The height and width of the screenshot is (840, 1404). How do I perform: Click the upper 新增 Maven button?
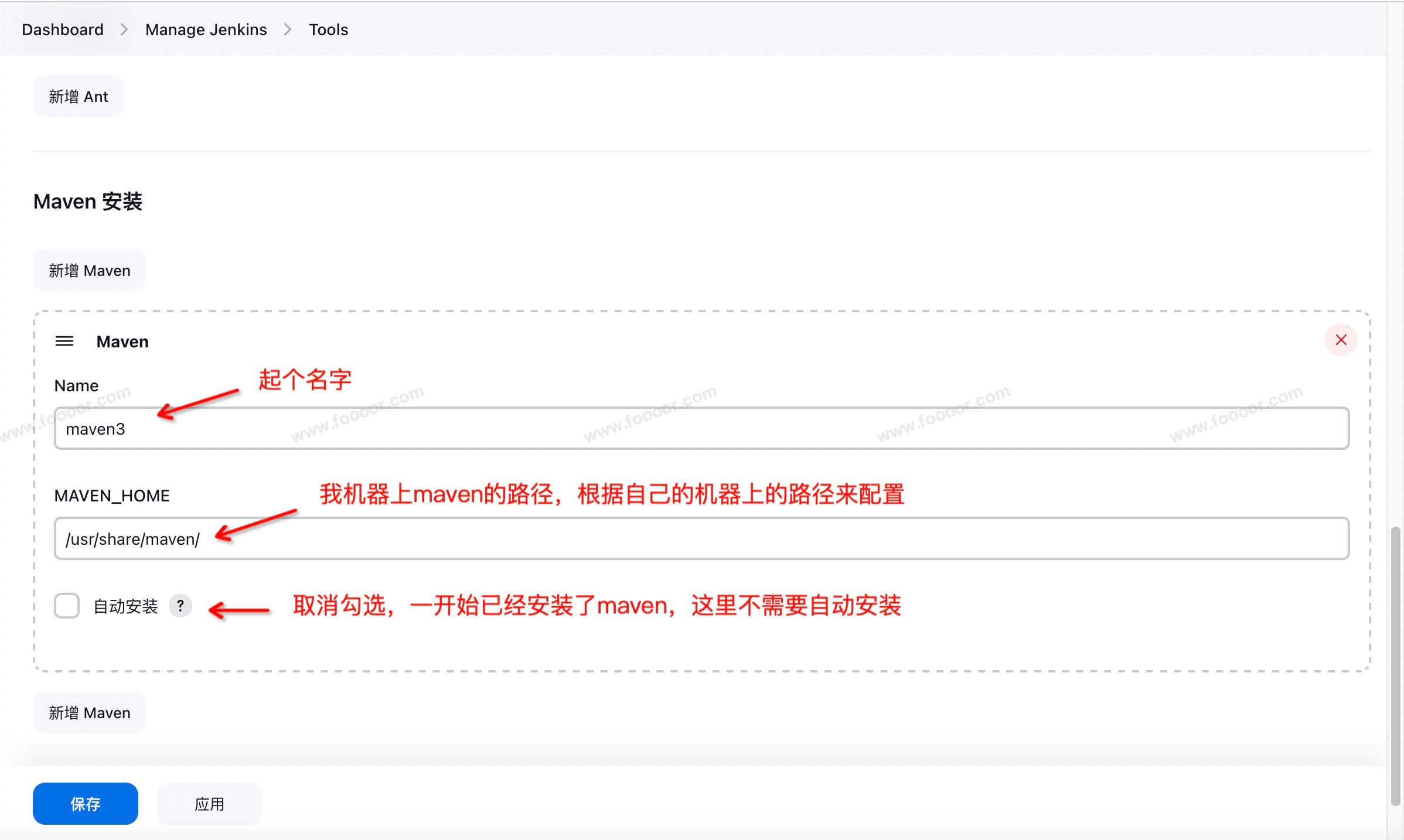[x=89, y=271]
